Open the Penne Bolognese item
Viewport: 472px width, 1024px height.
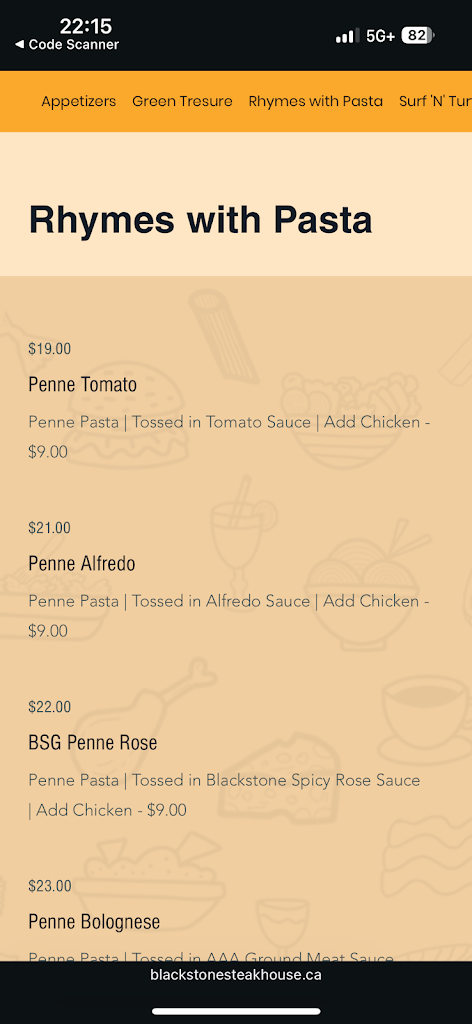[94, 921]
